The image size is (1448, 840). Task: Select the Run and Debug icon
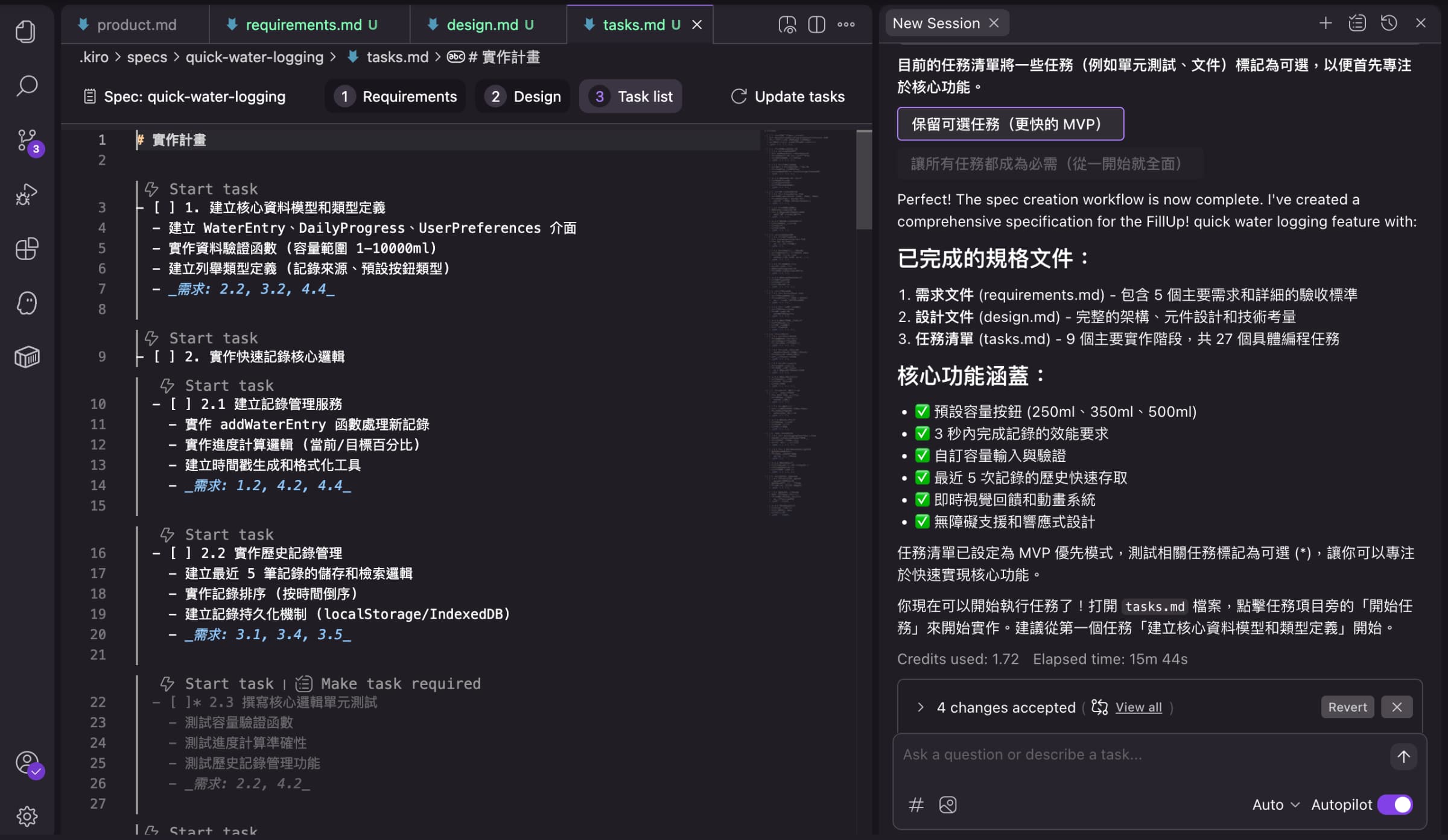pyautogui.click(x=27, y=194)
